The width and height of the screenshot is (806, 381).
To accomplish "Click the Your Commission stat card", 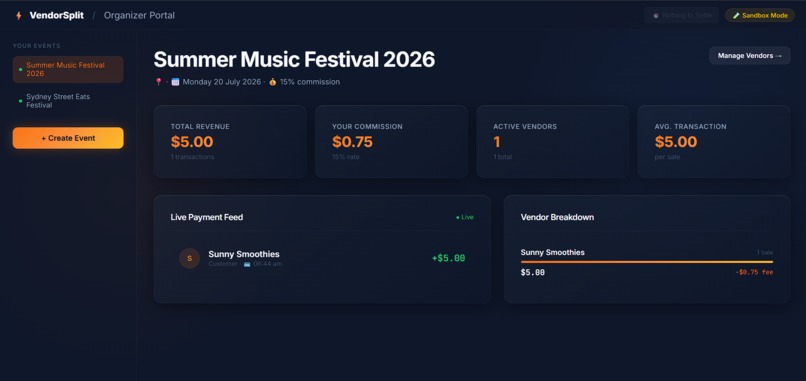I will pyautogui.click(x=391, y=142).
